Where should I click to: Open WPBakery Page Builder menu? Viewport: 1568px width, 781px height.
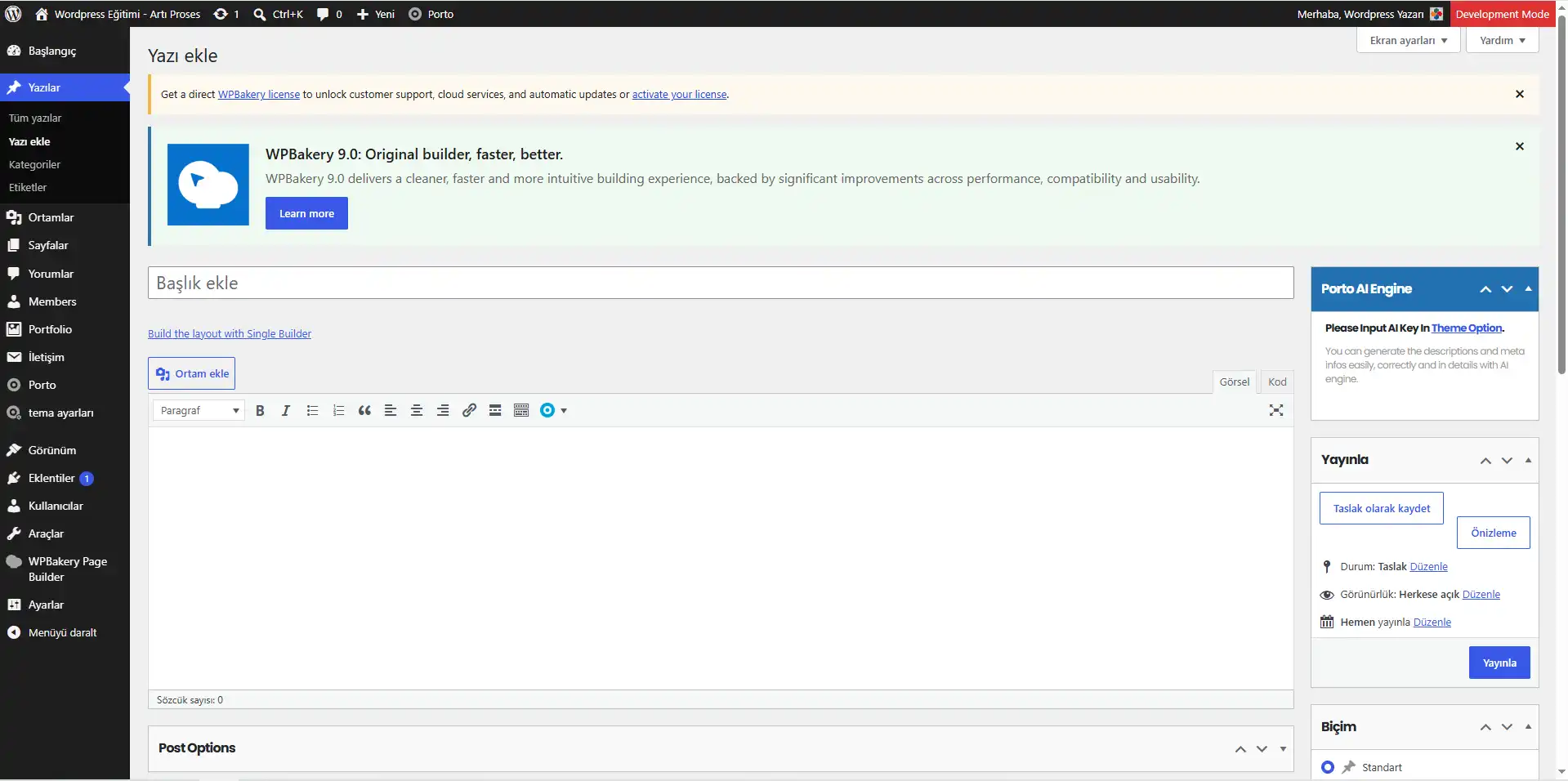click(65, 569)
